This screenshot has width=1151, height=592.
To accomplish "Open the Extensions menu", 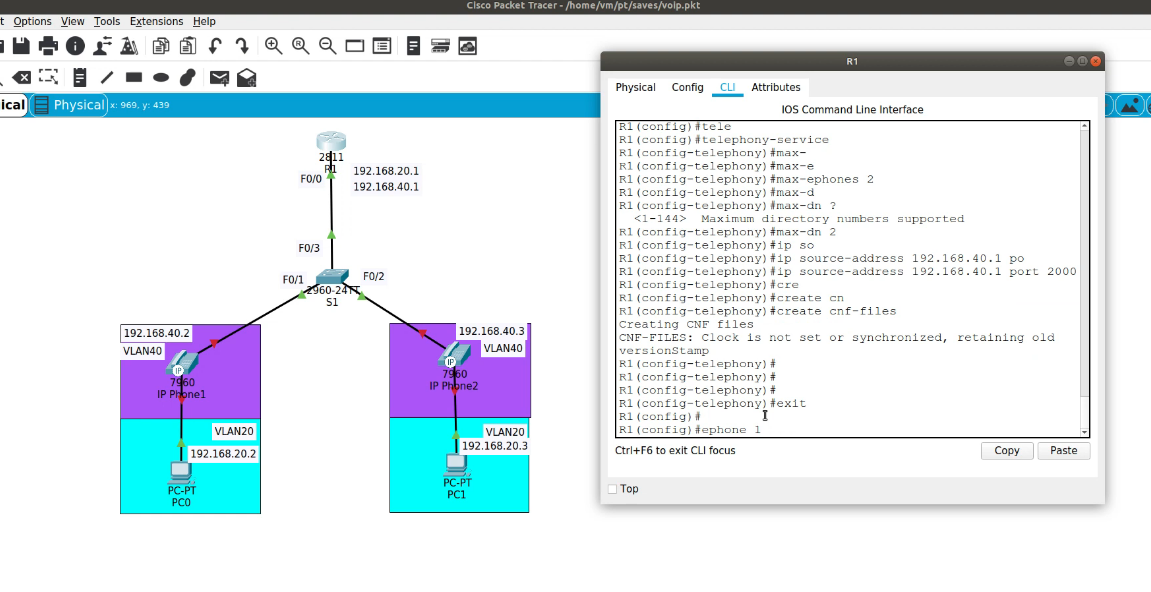I will pos(156,21).
